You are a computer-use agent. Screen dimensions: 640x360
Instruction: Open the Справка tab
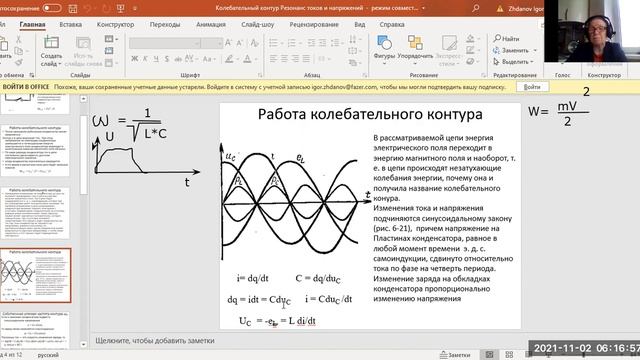coord(392,24)
